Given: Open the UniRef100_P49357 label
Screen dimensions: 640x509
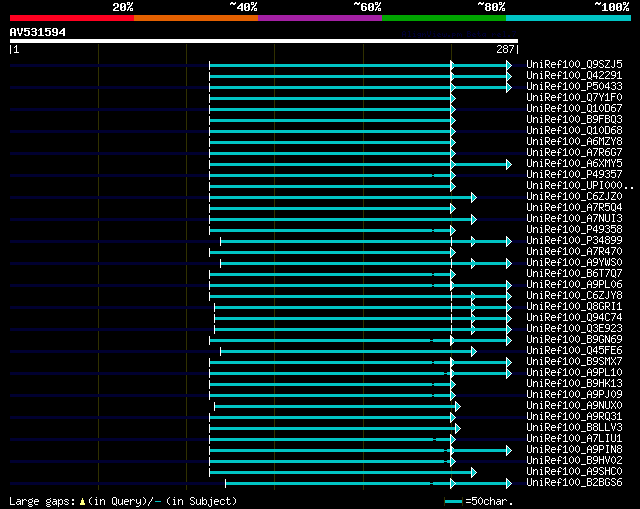Looking at the screenshot, I should pyautogui.click(x=574, y=174).
